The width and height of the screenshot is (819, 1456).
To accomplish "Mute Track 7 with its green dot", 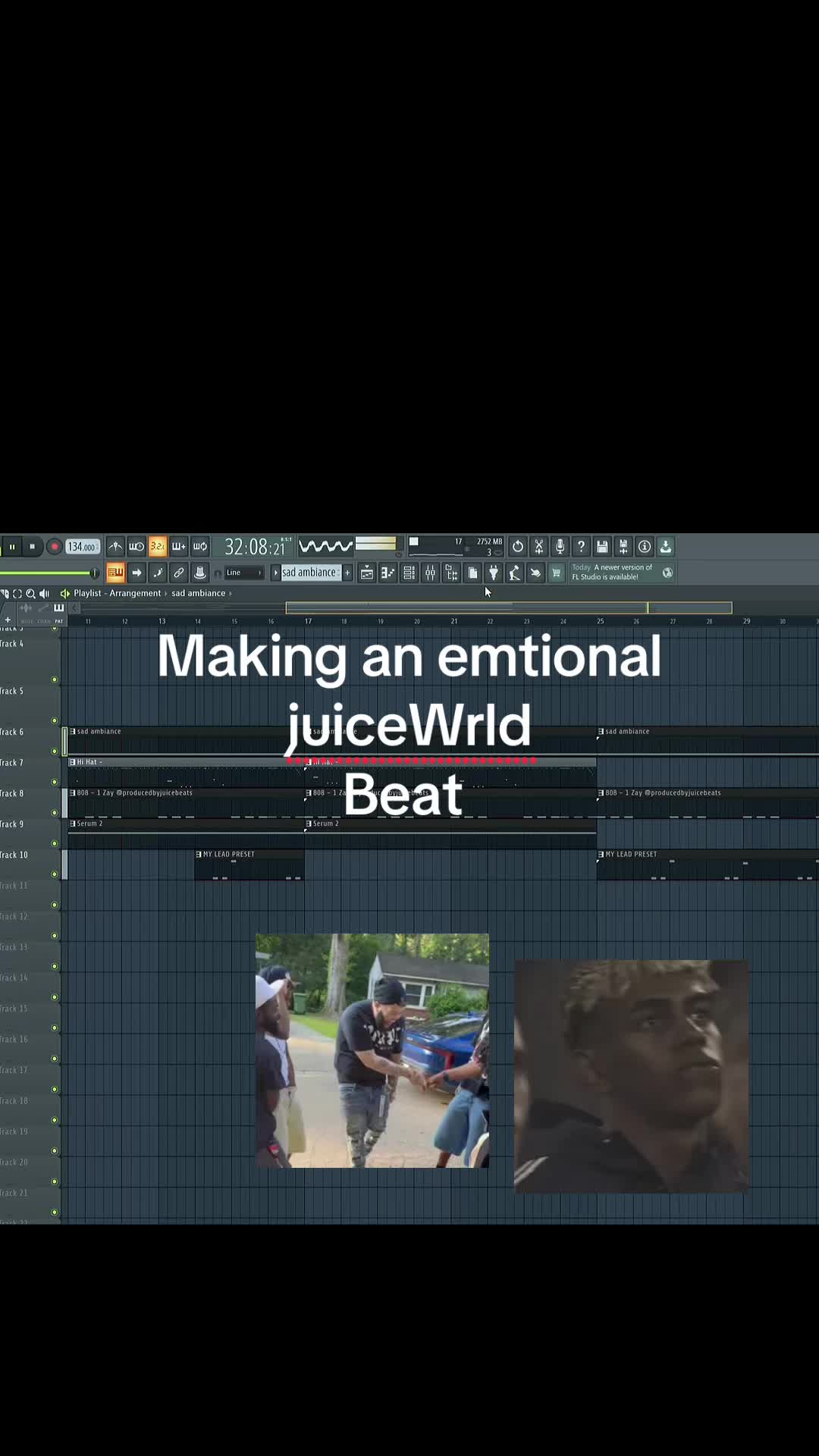I will [54, 782].
